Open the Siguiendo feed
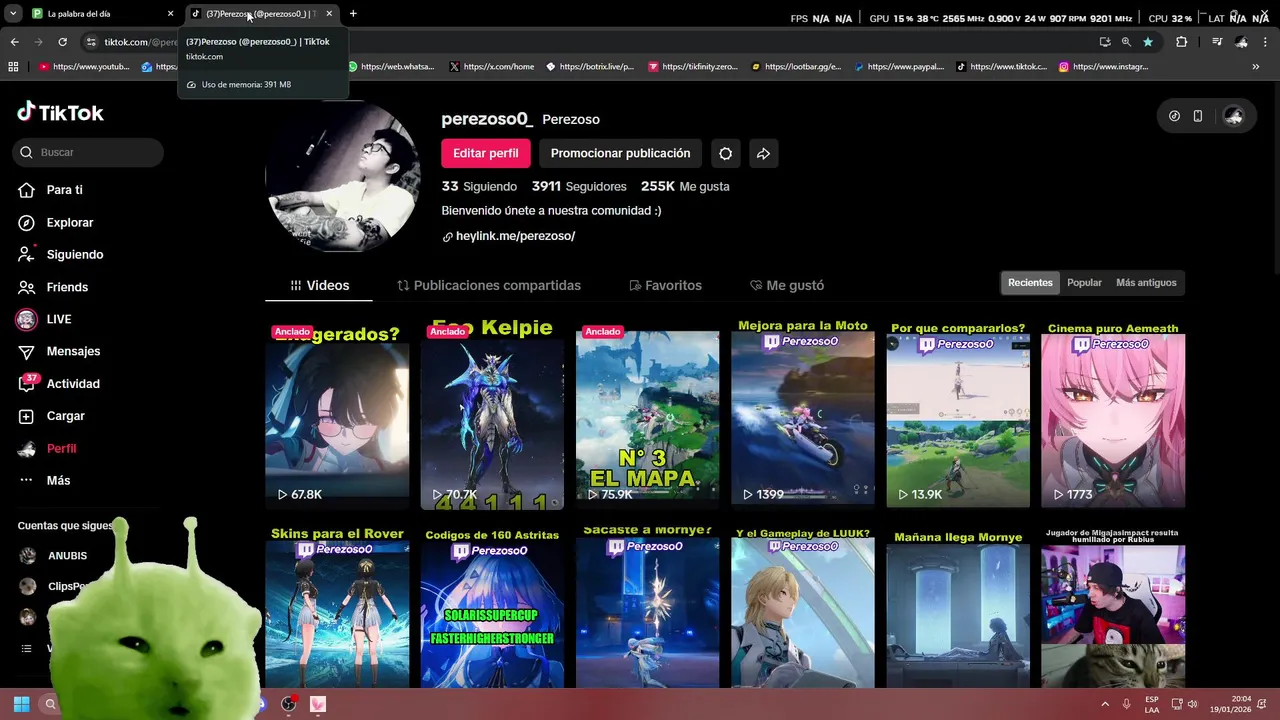The width and height of the screenshot is (1280, 720). tap(74, 254)
